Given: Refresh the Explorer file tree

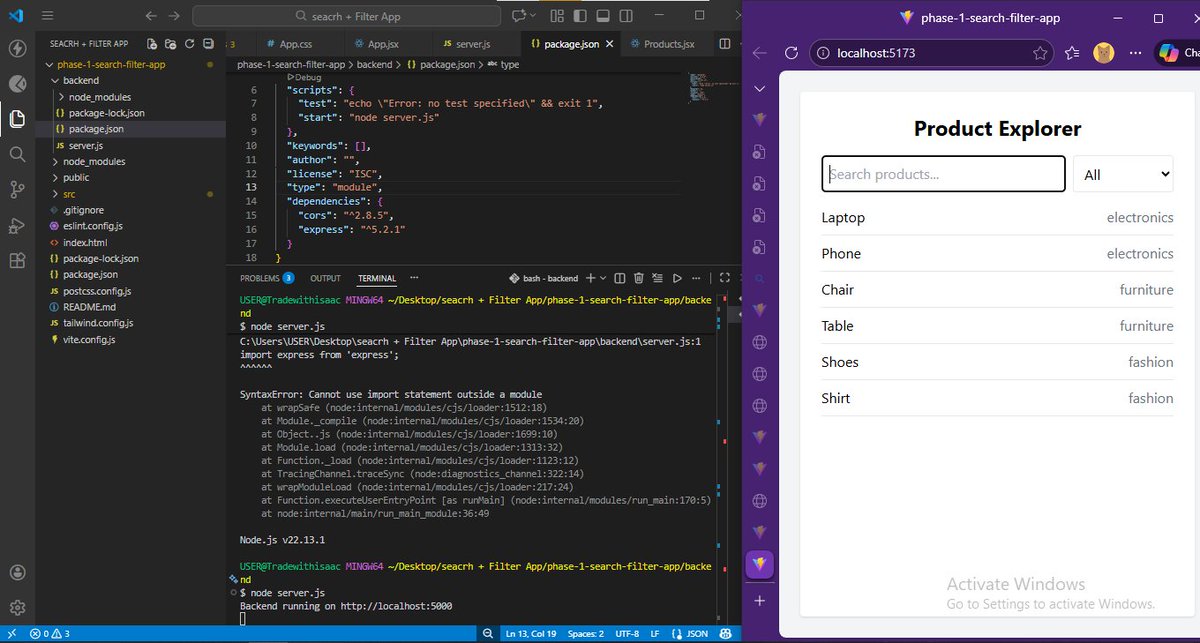Looking at the screenshot, I should 189,44.
